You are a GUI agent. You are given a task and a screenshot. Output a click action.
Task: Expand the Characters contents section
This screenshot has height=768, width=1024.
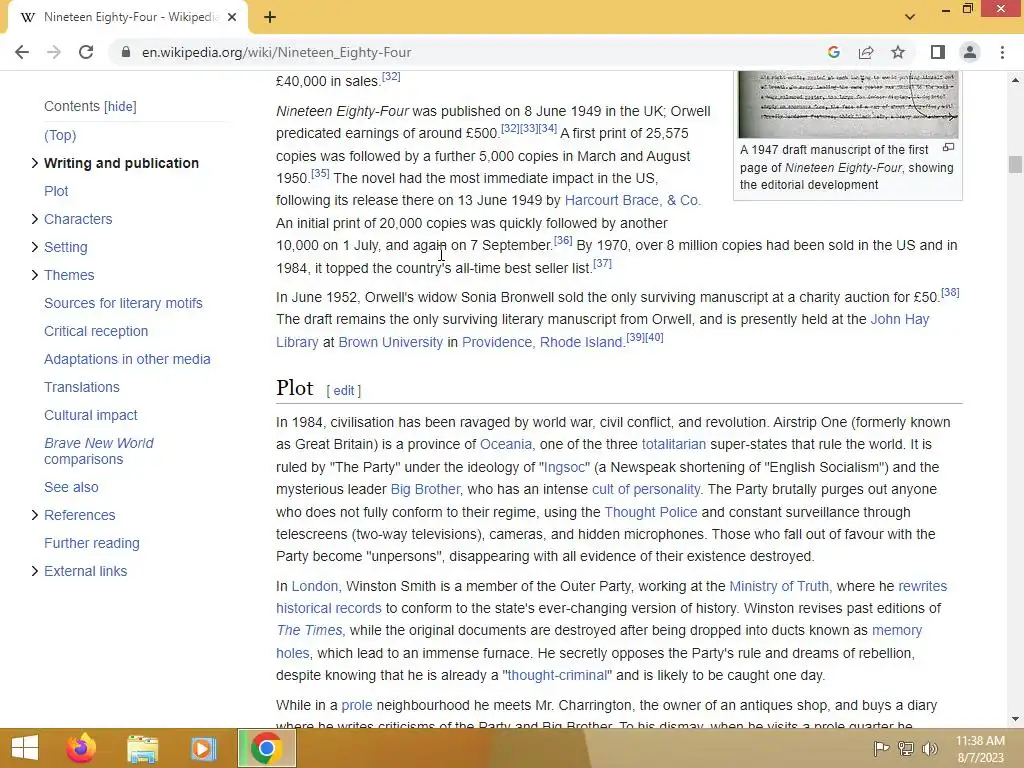pyautogui.click(x=35, y=219)
